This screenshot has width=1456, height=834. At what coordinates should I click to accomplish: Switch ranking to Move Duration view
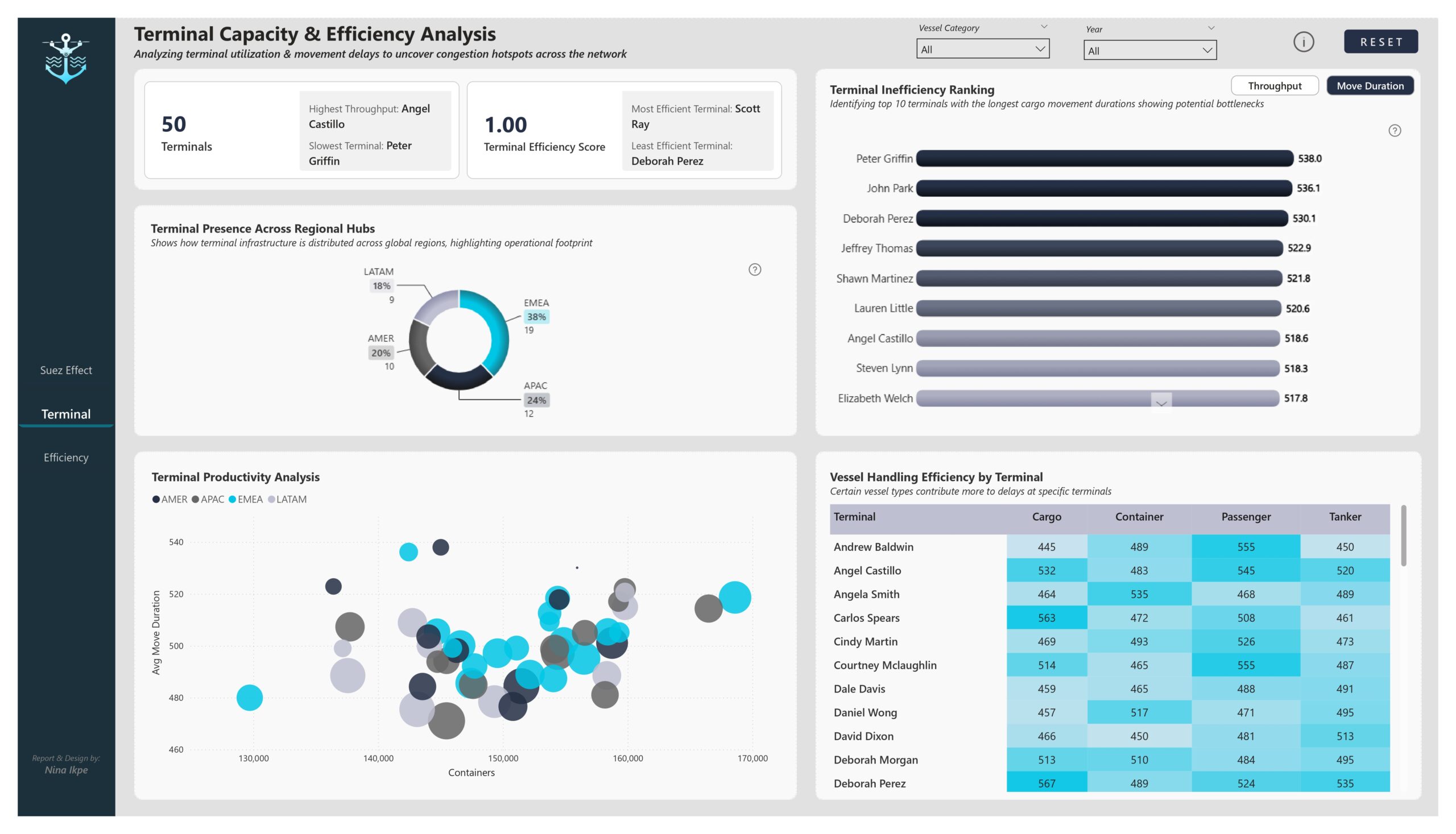click(x=1370, y=86)
